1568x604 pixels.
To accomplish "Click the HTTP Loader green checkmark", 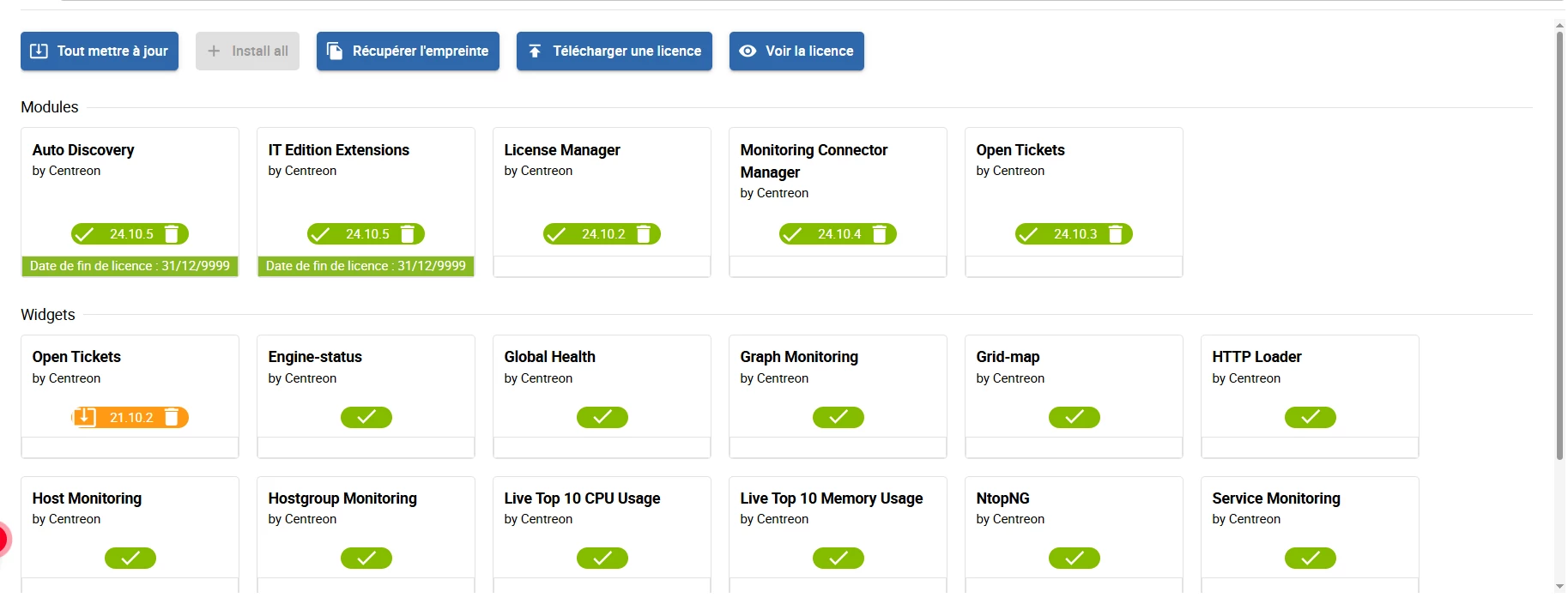I will pyautogui.click(x=1311, y=418).
